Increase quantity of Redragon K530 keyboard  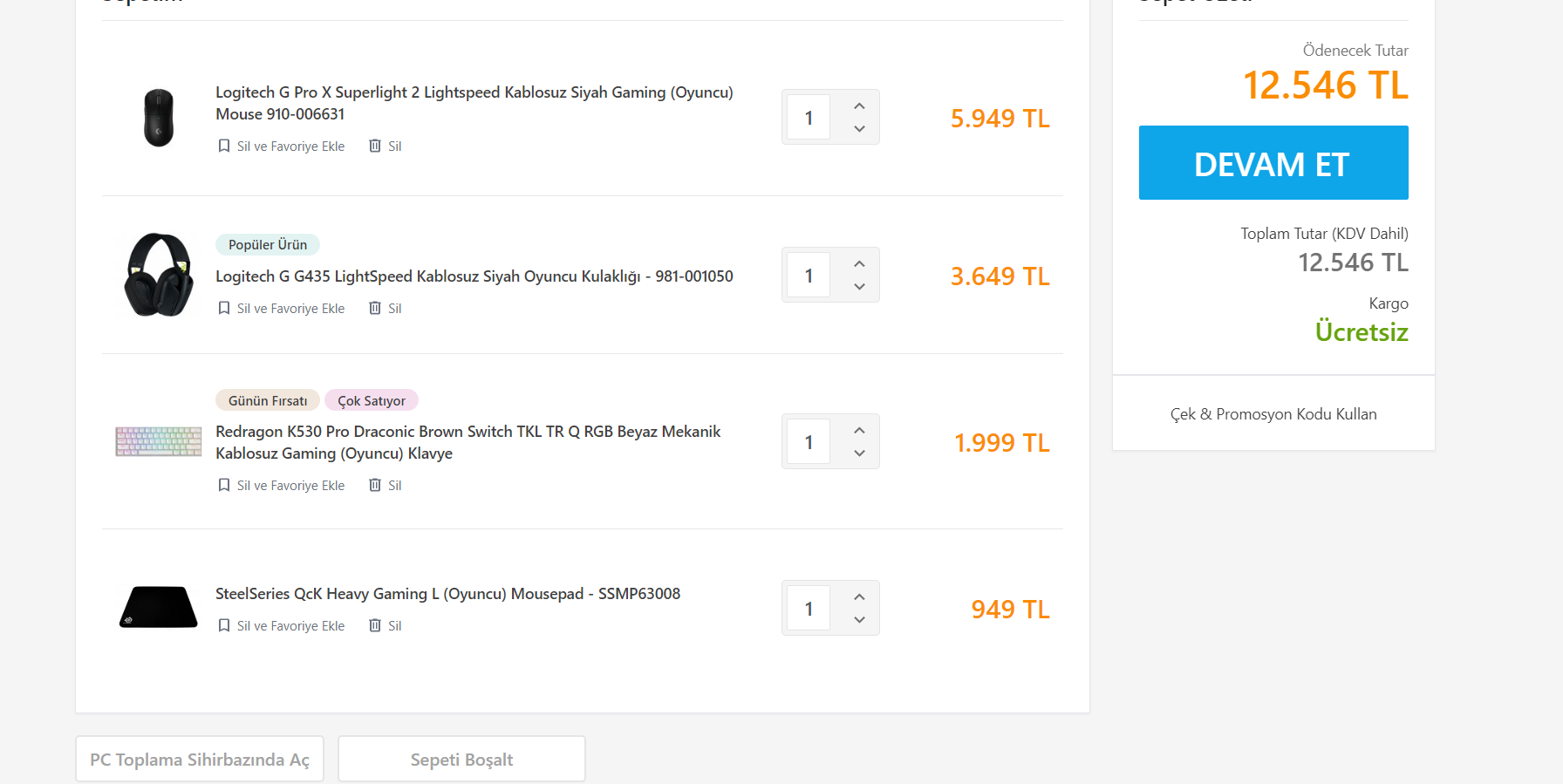tap(859, 430)
